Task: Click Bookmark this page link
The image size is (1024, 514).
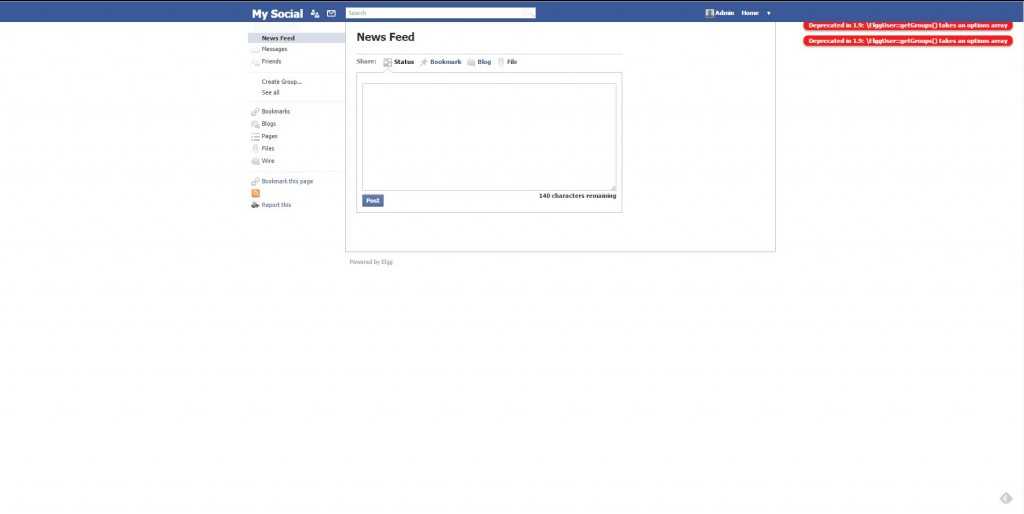Action: [x=287, y=181]
